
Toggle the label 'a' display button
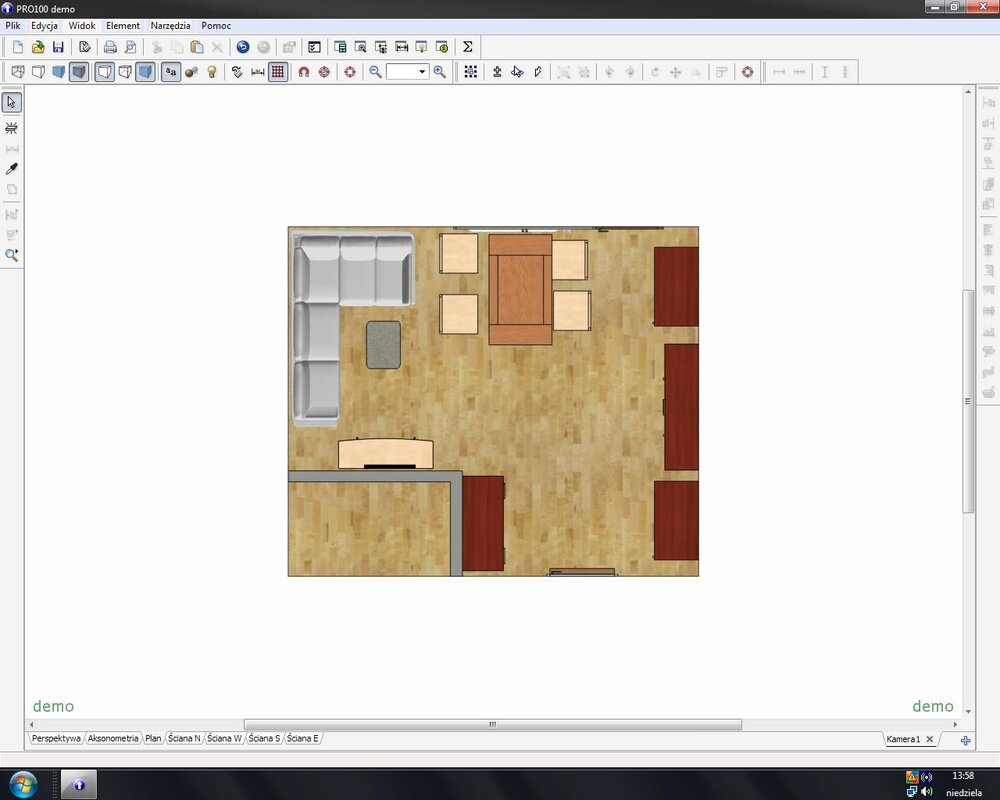(x=171, y=72)
